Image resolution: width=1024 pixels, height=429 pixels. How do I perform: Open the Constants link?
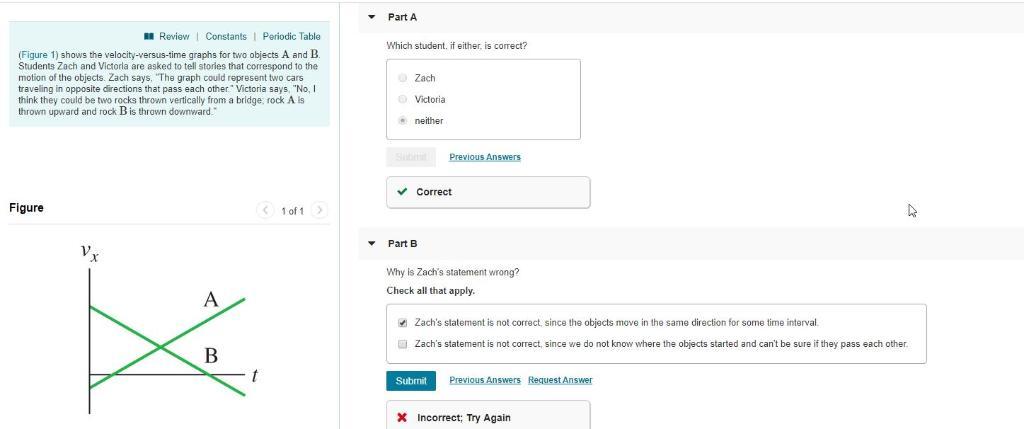(226, 37)
